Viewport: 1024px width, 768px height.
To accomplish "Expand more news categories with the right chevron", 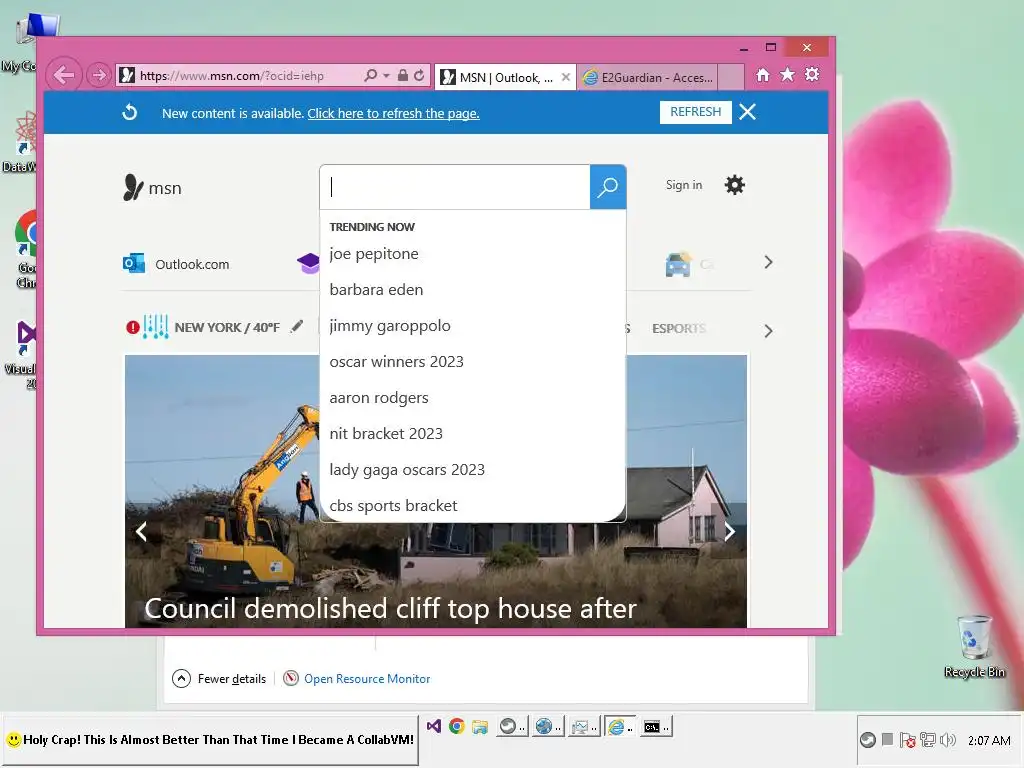I will click(768, 331).
